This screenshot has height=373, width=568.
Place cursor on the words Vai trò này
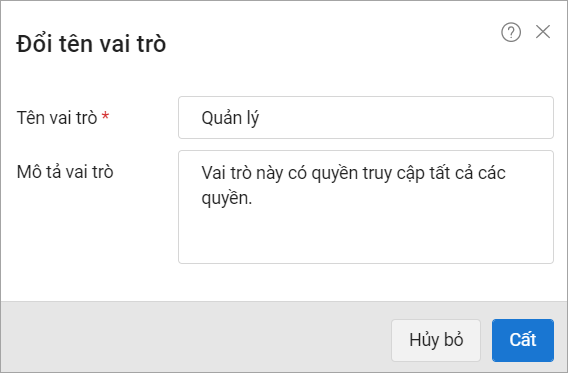click(x=242, y=173)
